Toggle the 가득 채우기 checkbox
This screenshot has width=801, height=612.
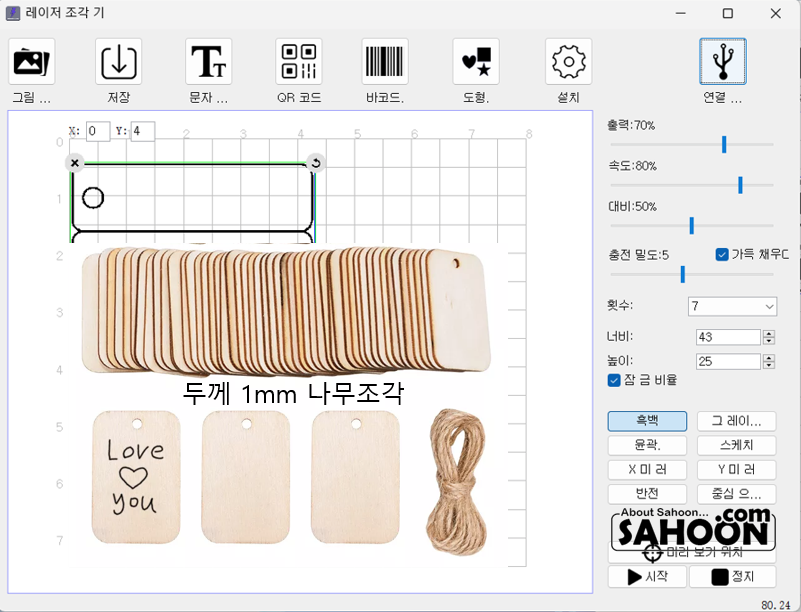(x=722, y=254)
